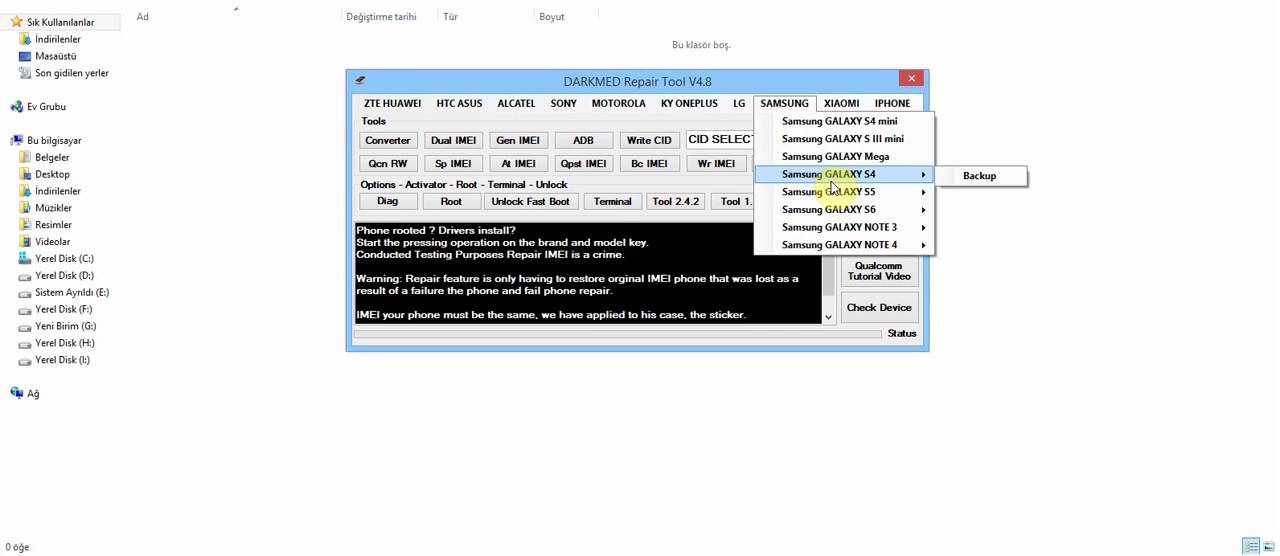
Task: Open the IPHONE menu
Action: [892, 103]
